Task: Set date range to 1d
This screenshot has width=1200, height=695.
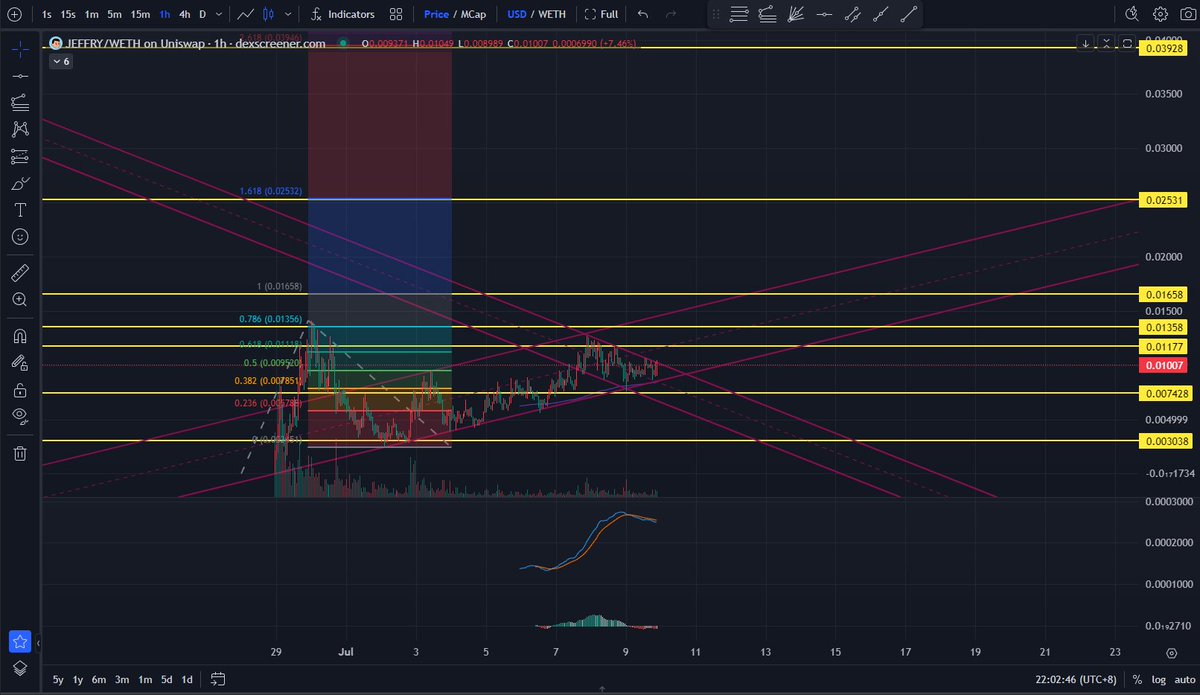Action: pos(187,679)
